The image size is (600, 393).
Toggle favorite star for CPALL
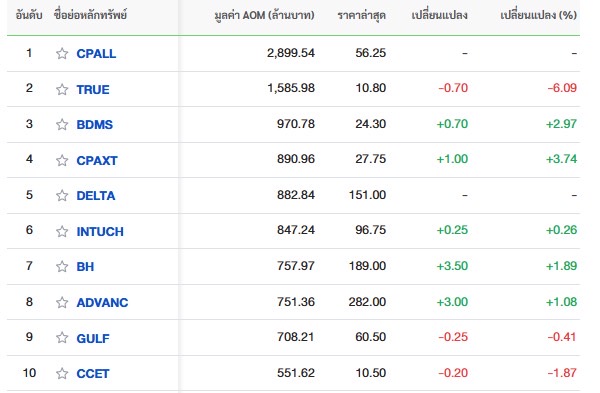pos(62,53)
